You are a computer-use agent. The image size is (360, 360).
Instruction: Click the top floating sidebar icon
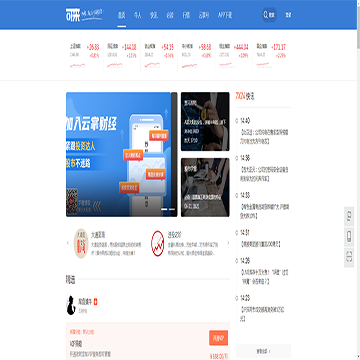pyautogui.click(x=349, y=216)
